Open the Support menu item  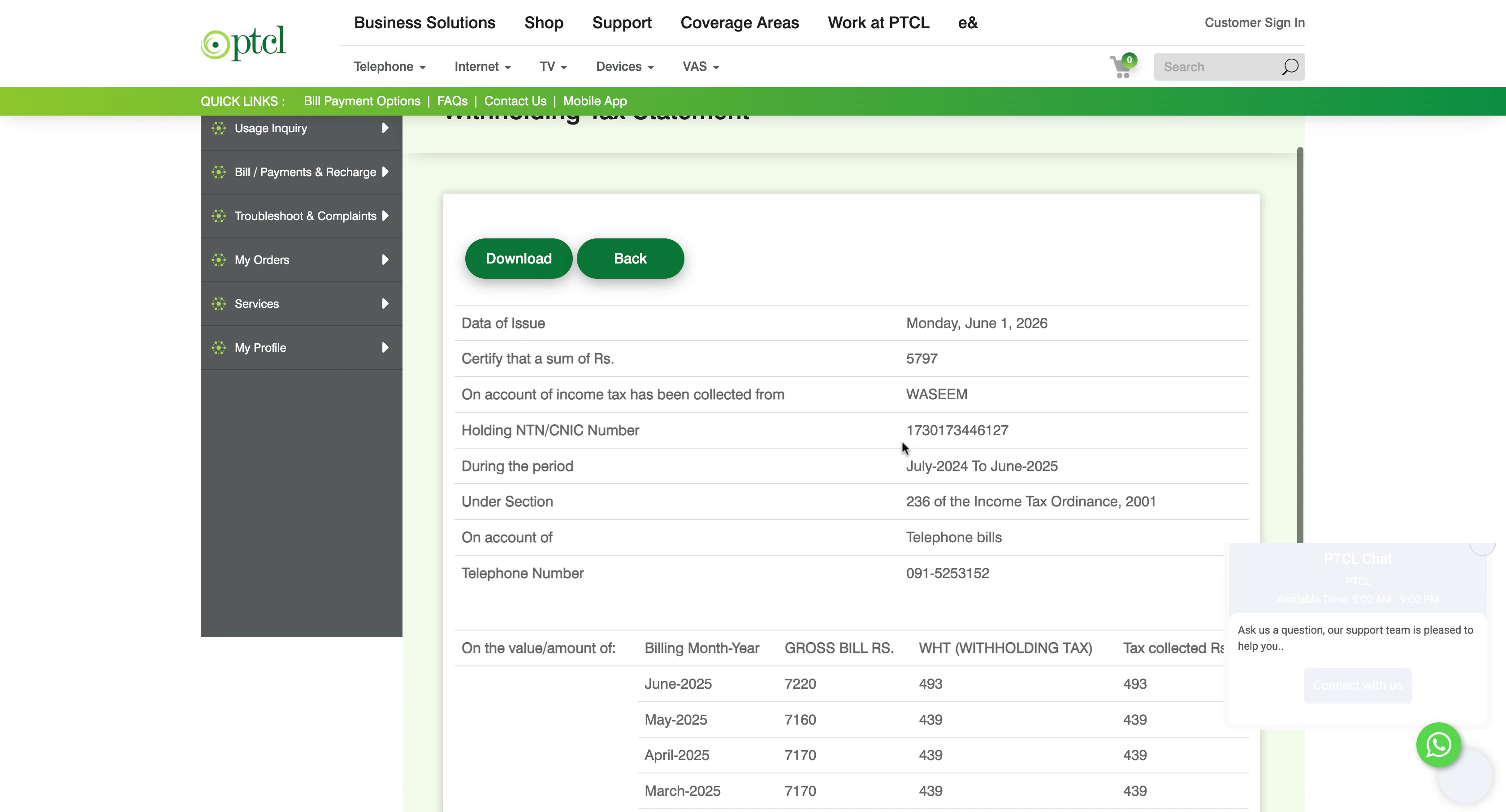point(622,23)
